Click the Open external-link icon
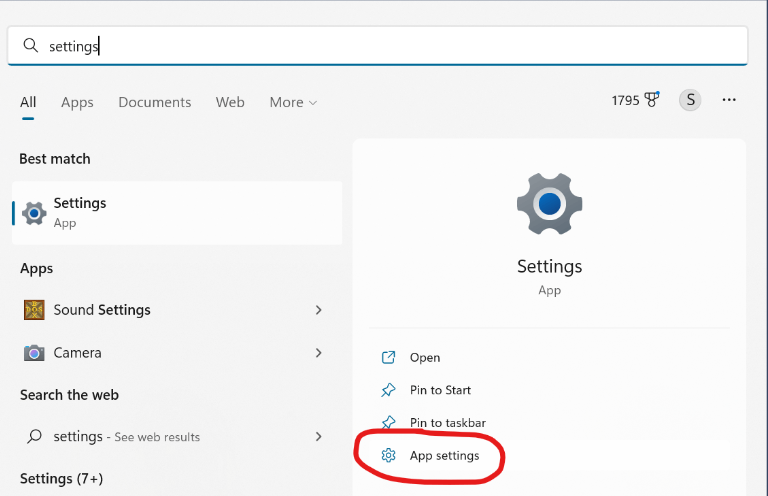The image size is (768, 496). tap(388, 357)
